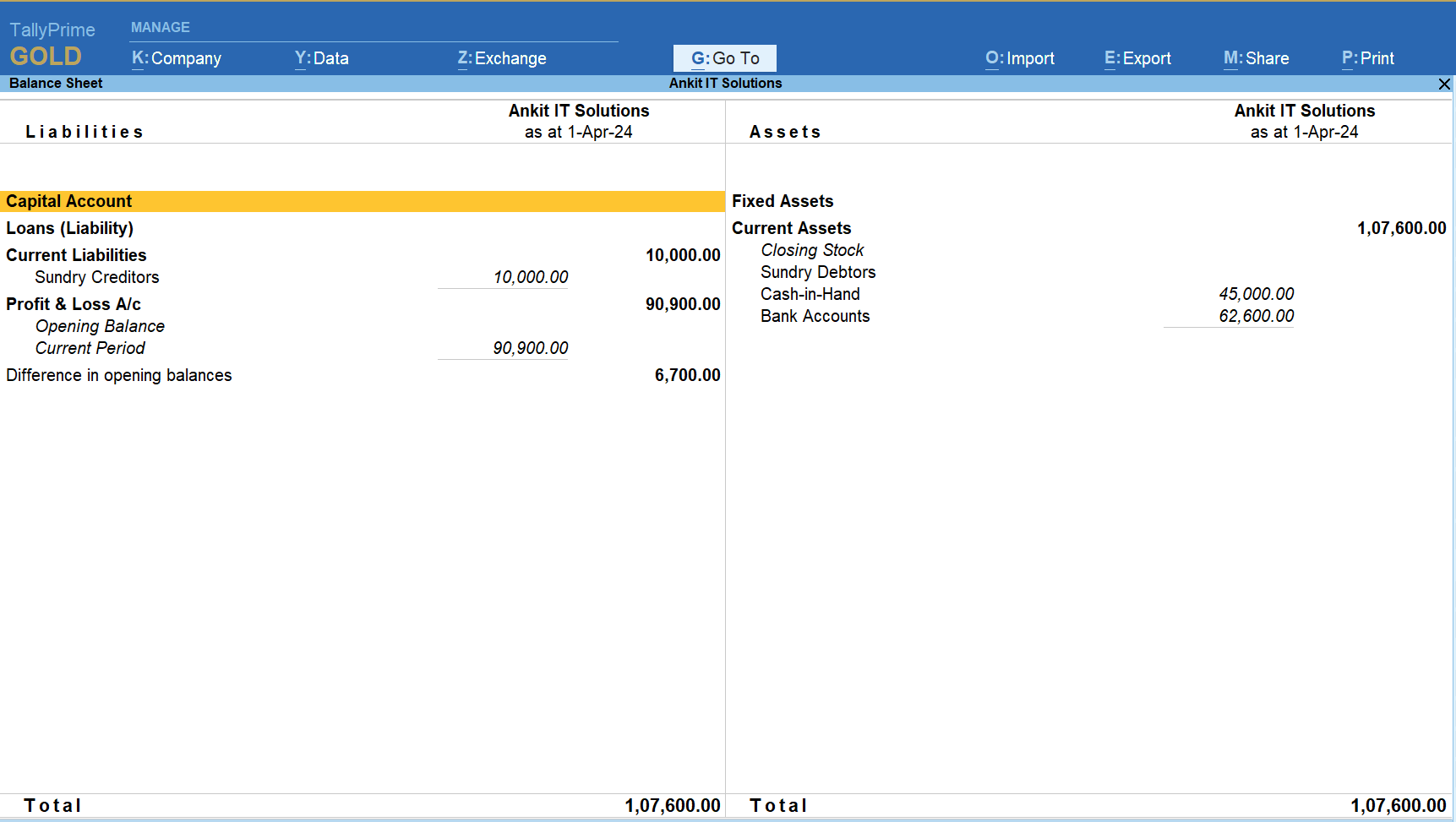
Task: Open the E: Export menu
Action: click(1137, 58)
